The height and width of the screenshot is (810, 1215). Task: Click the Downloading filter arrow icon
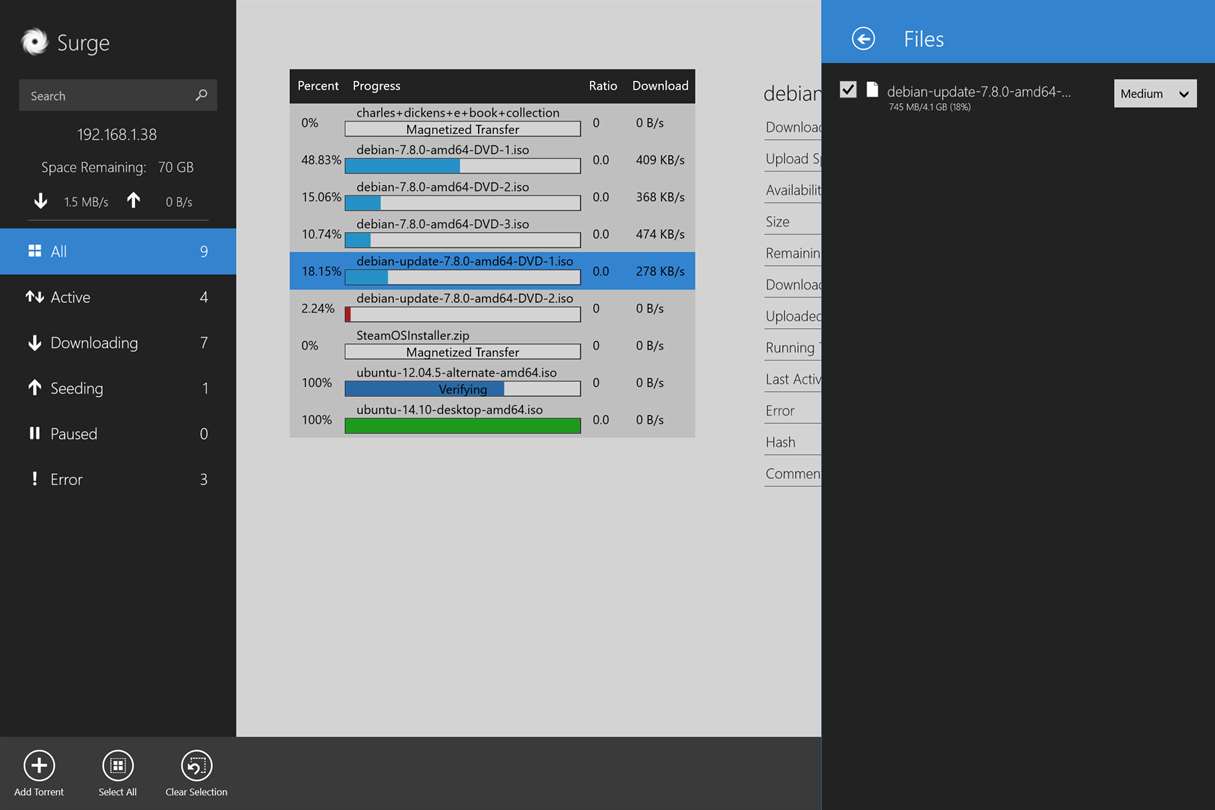(35, 343)
